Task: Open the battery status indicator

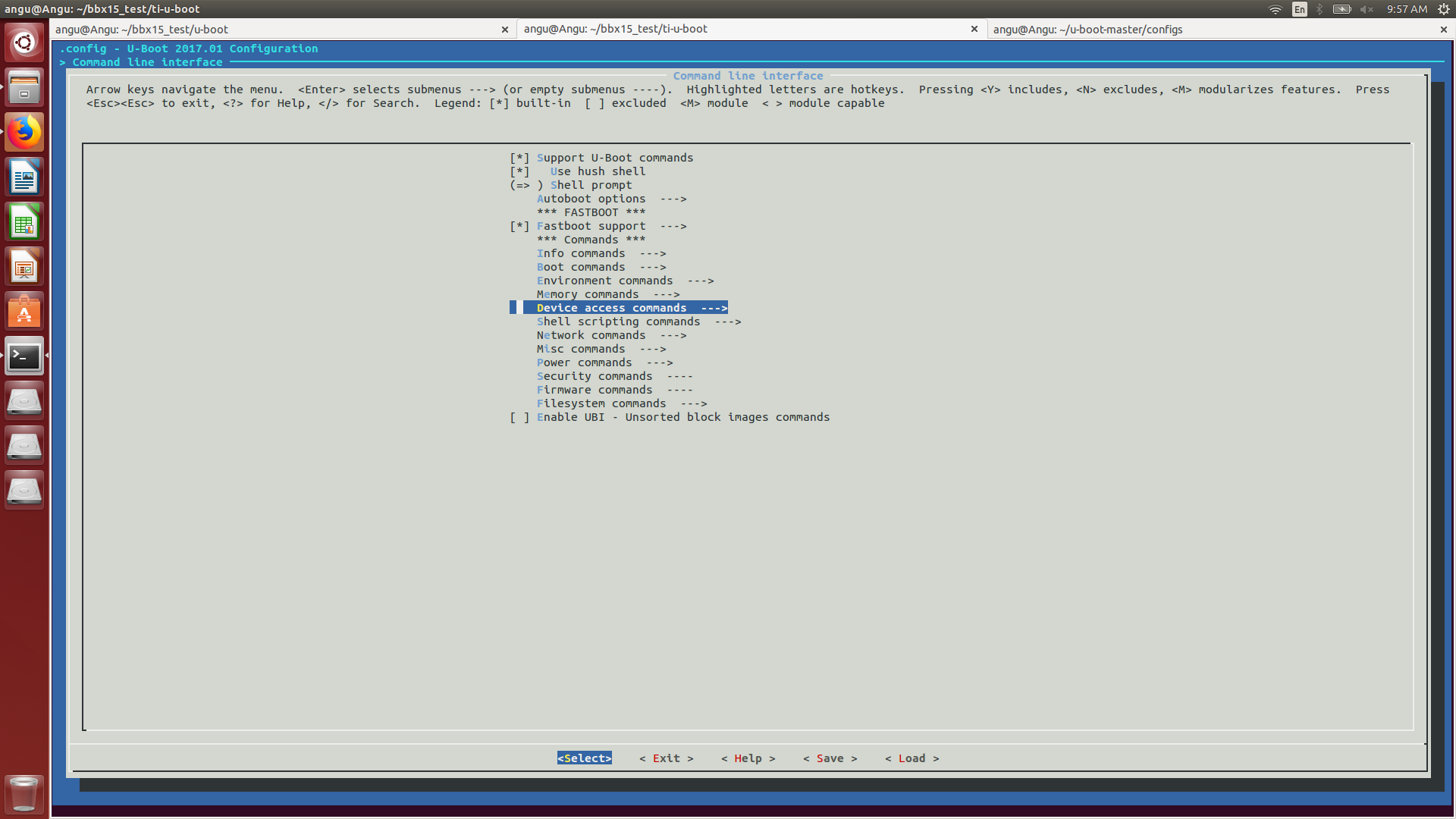Action: click(x=1342, y=9)
